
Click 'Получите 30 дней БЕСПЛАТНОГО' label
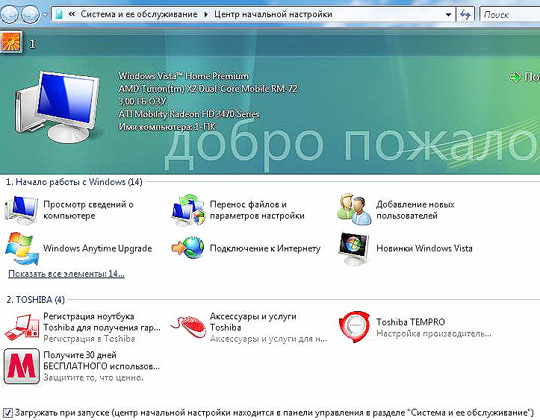[x=101, y=360]
